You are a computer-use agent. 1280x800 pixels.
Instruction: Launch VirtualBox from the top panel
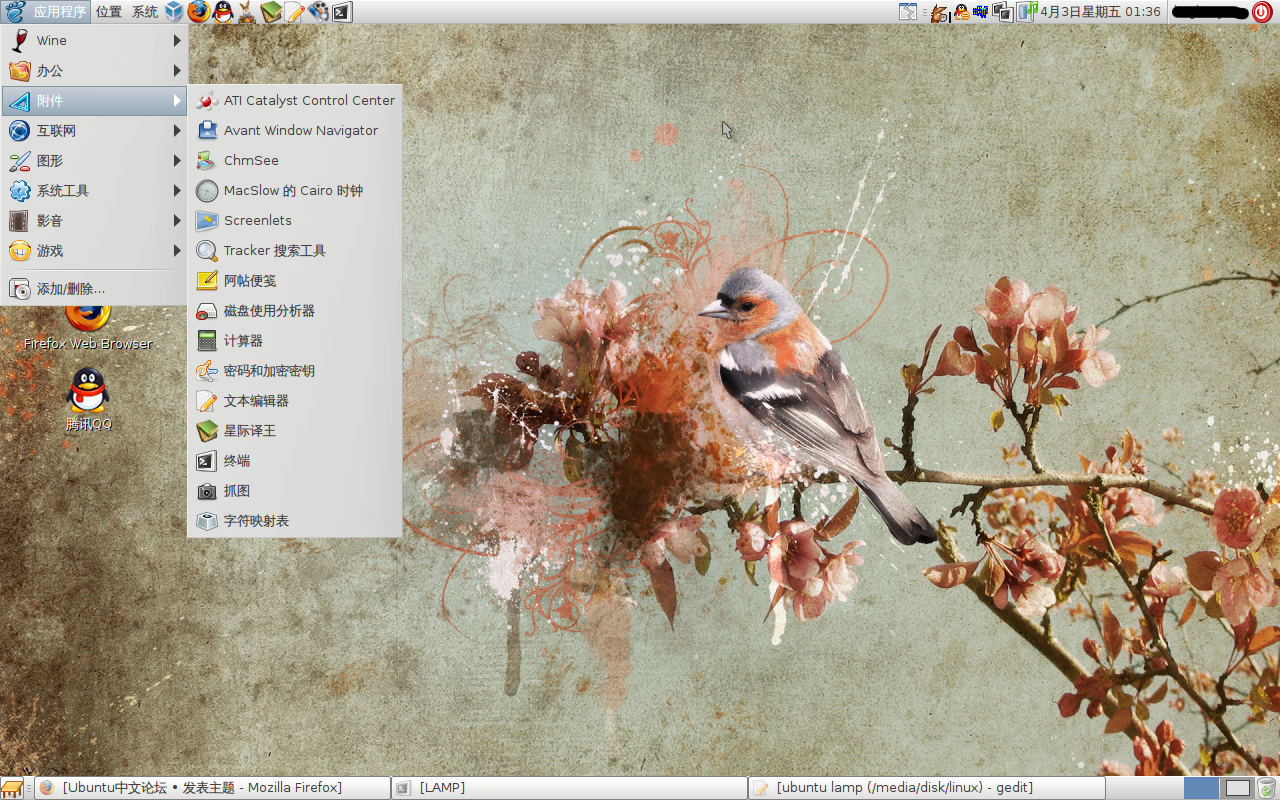(175, 12)
